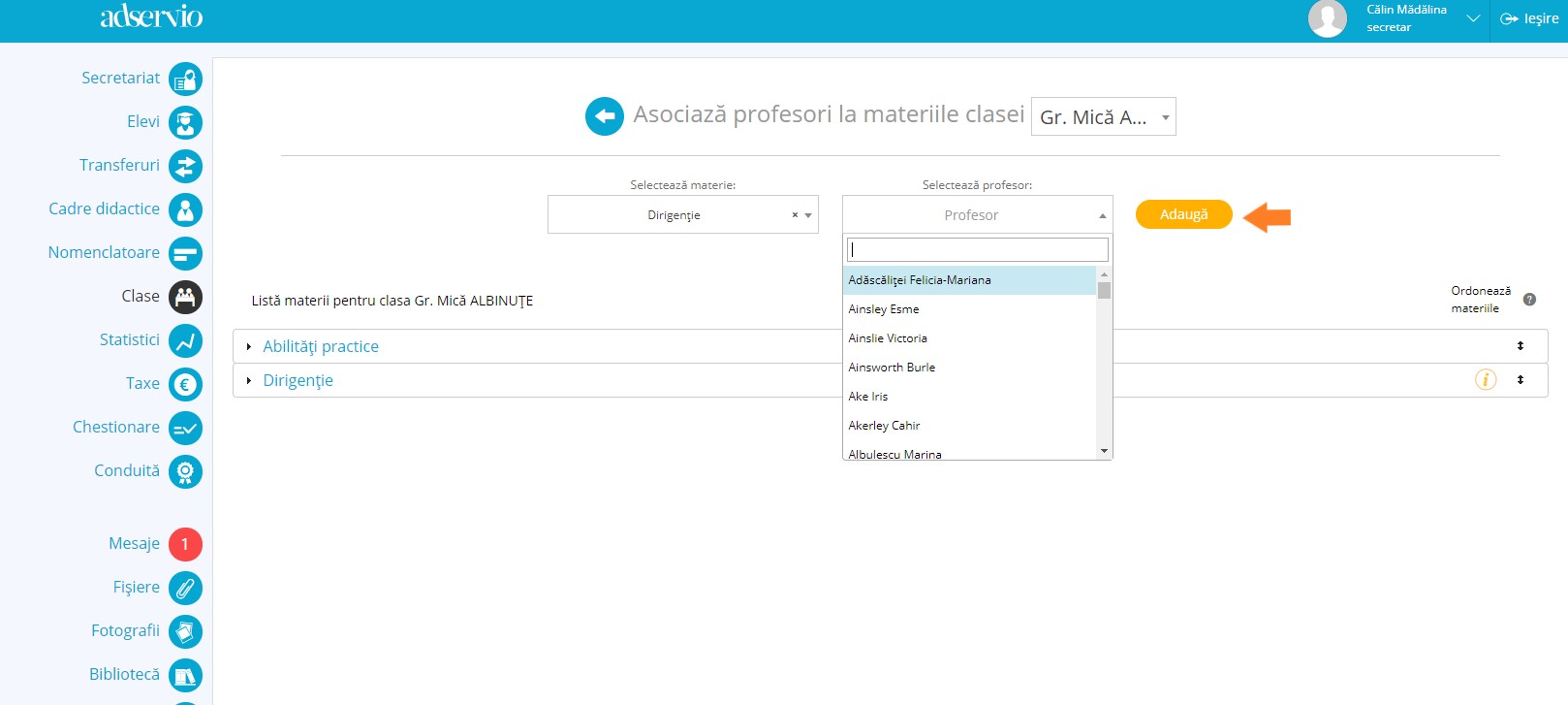
Task: Open the Taxe euro icon
Action: click(185, 384)
